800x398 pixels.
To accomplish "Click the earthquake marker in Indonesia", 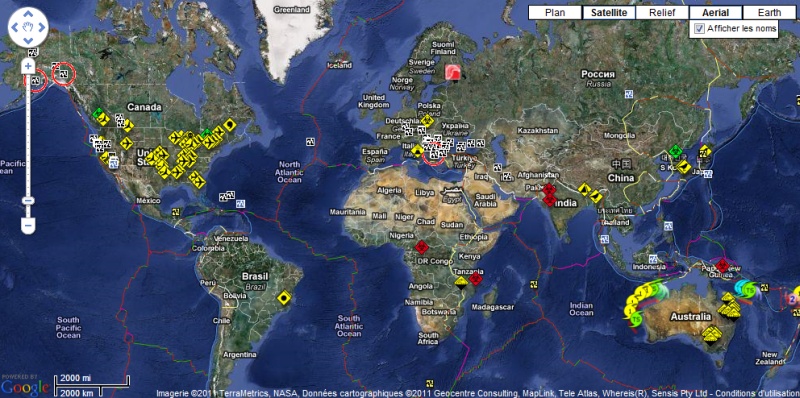I will pyautogui.click(x=652, y=258).
